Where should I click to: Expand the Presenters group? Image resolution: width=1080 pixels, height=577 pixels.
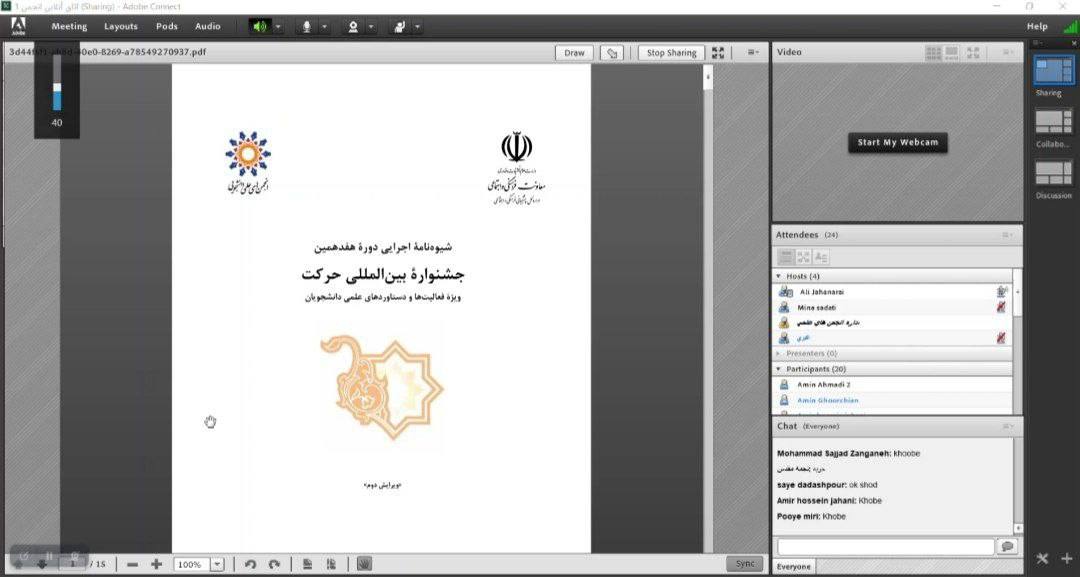pos(779,353)
